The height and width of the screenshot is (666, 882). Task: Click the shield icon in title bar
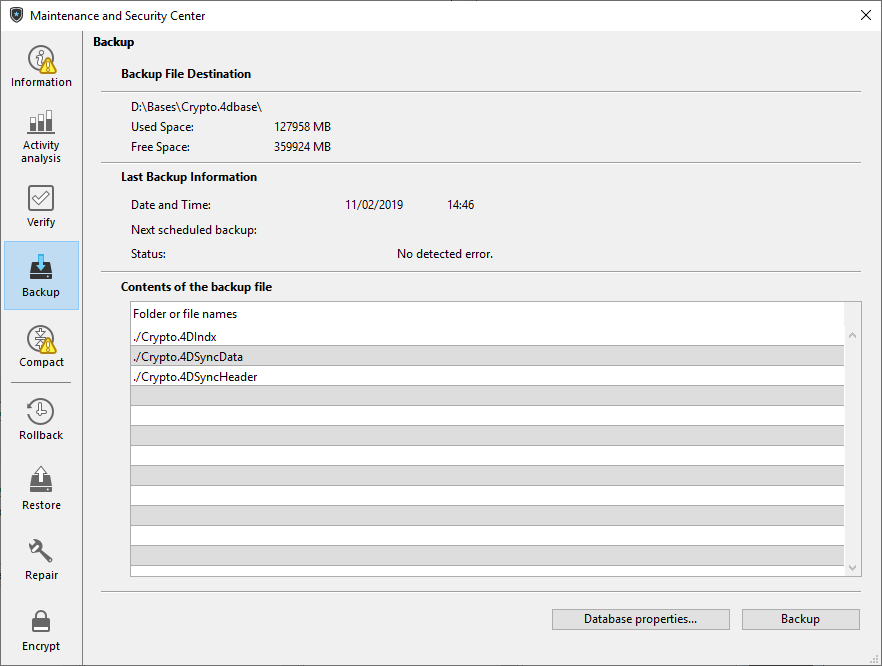pos(16,16)
